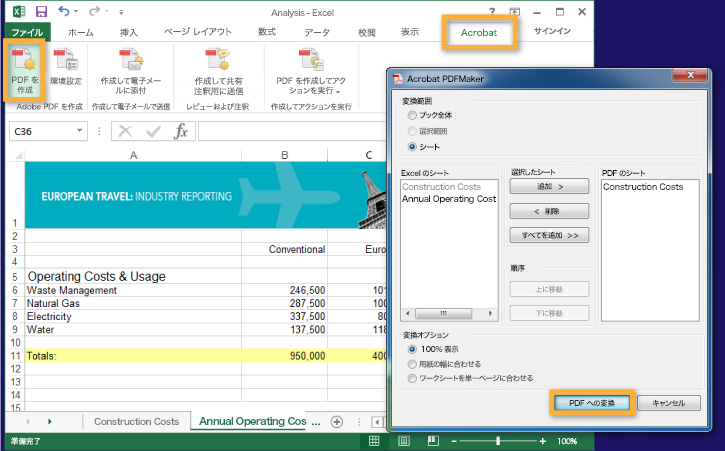Select the Annual Operating Cos sheet tab
This screenshot has width=725, height=451.
coord(252,421)
